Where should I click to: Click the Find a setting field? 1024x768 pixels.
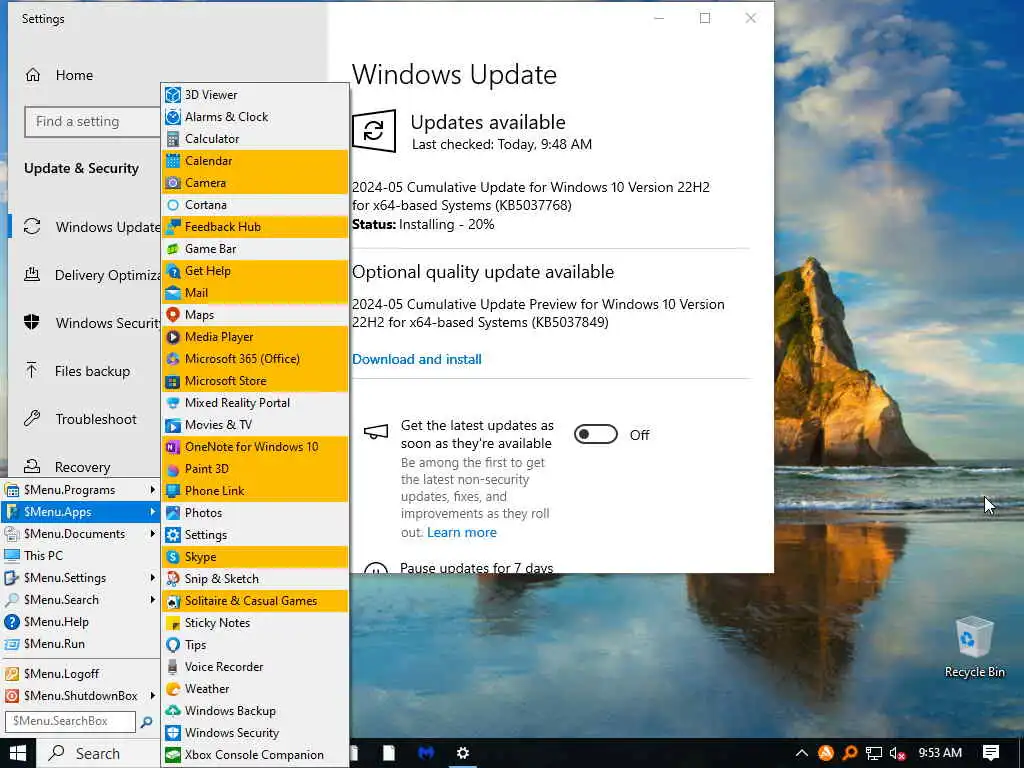[93, 121]
